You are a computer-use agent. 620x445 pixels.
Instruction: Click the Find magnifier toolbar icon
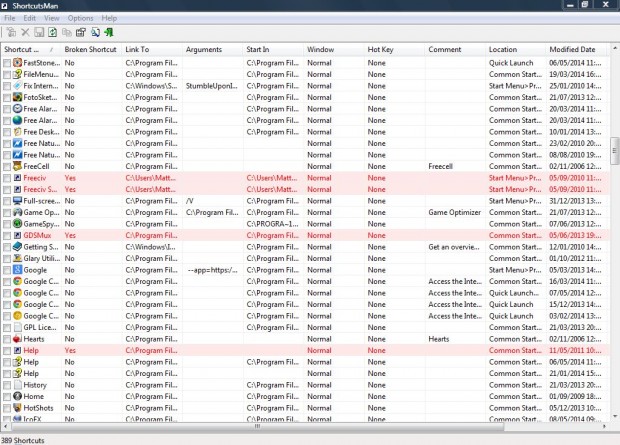pyautogui.click(x=95, y=32)
